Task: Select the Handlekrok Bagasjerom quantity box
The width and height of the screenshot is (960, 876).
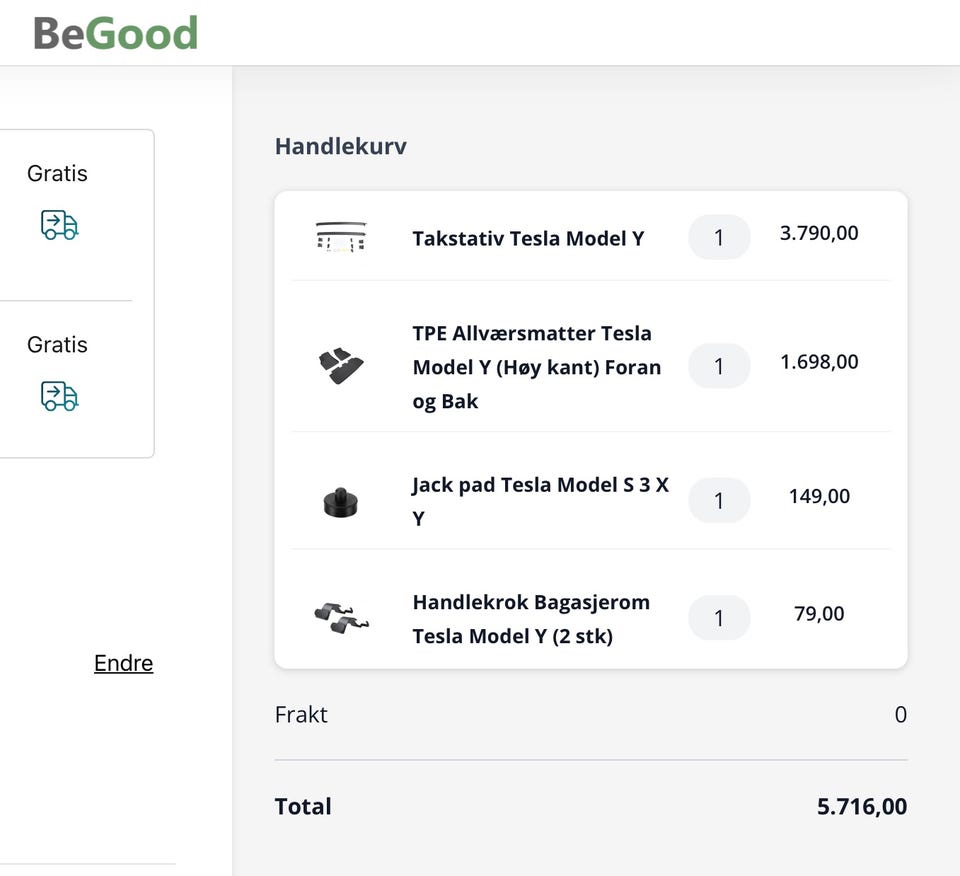Action: (x=719, y=618)
